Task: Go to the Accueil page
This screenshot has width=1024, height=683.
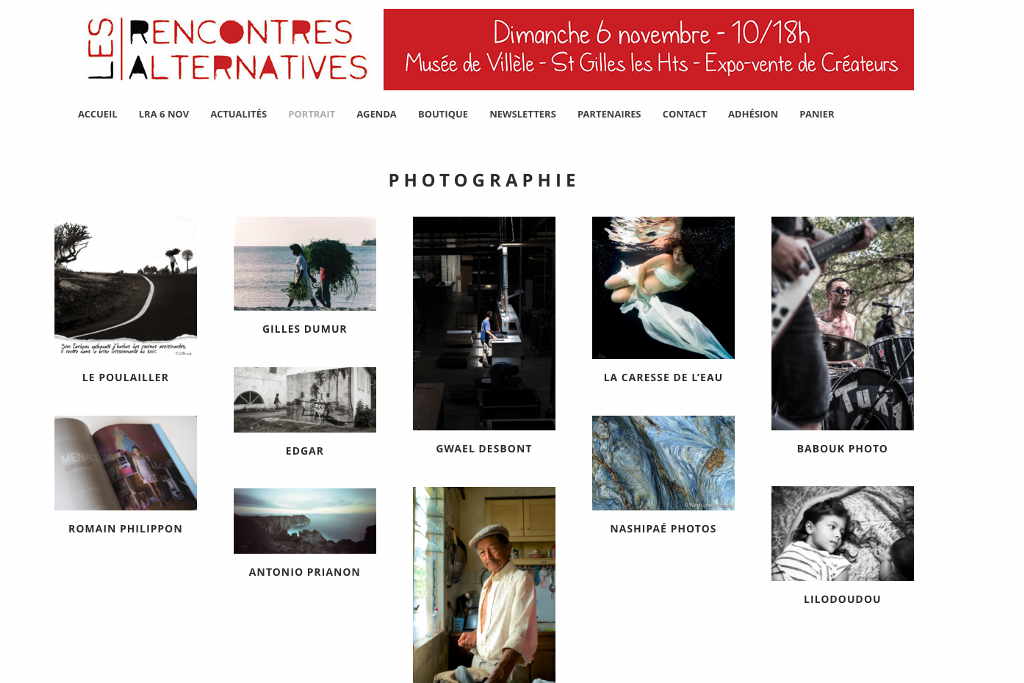Action: (97, 114)
